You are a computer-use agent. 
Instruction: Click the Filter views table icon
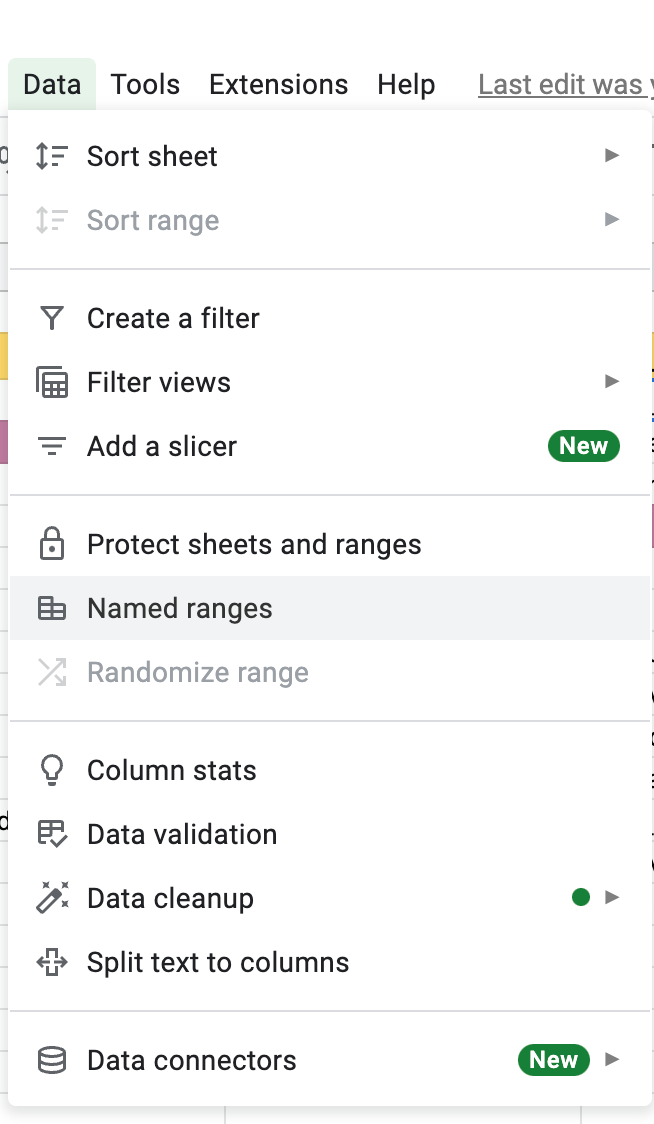coord(51,382)
